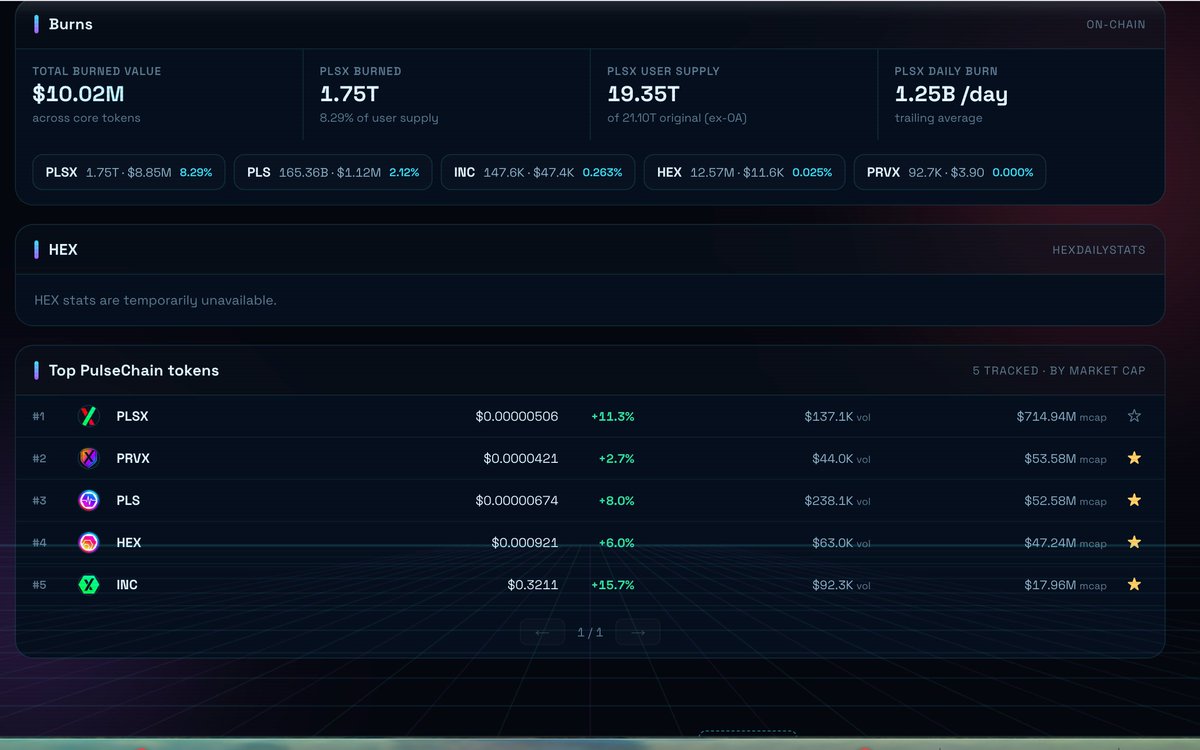The width and height of the screenshot is (1200, 750).
Task: Click the +8.0% change value
Action: pos(616,500)
